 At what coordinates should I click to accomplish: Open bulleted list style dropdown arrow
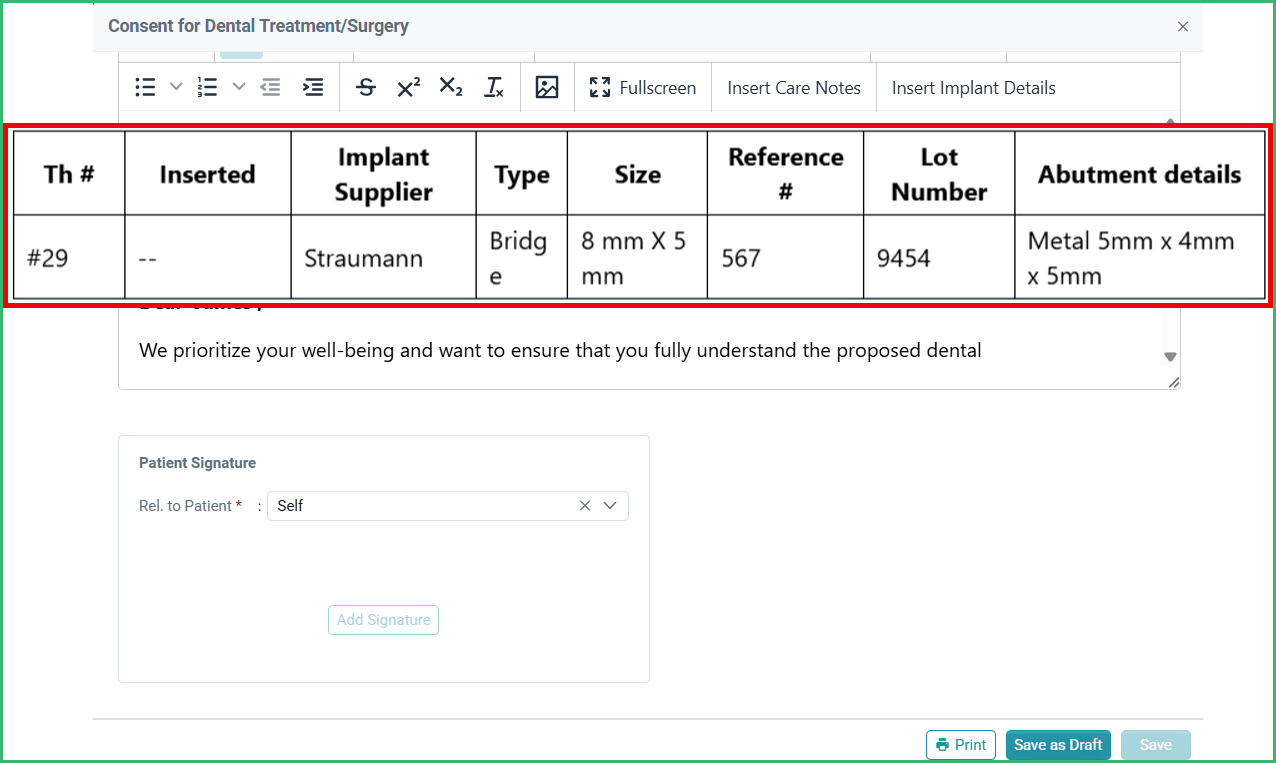click(x=176, y=87)
